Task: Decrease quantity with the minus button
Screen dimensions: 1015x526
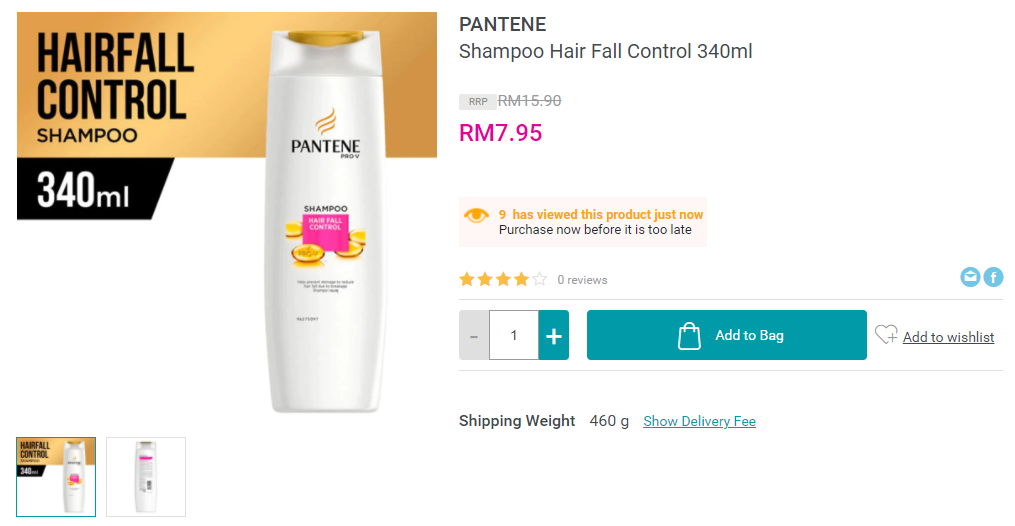Action: (x=474, y=335)
